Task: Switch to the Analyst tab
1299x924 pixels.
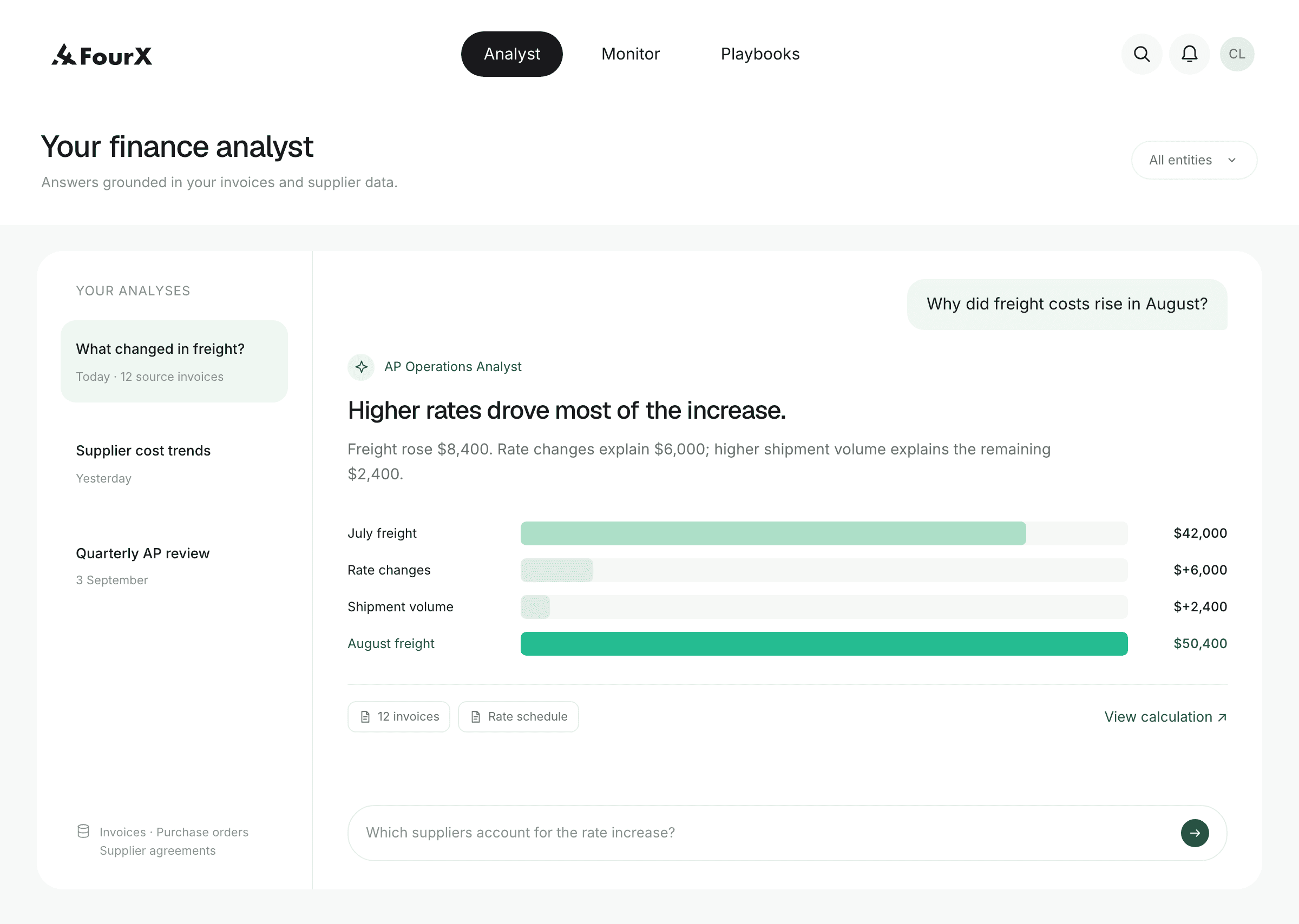Action: pos(511,54)
